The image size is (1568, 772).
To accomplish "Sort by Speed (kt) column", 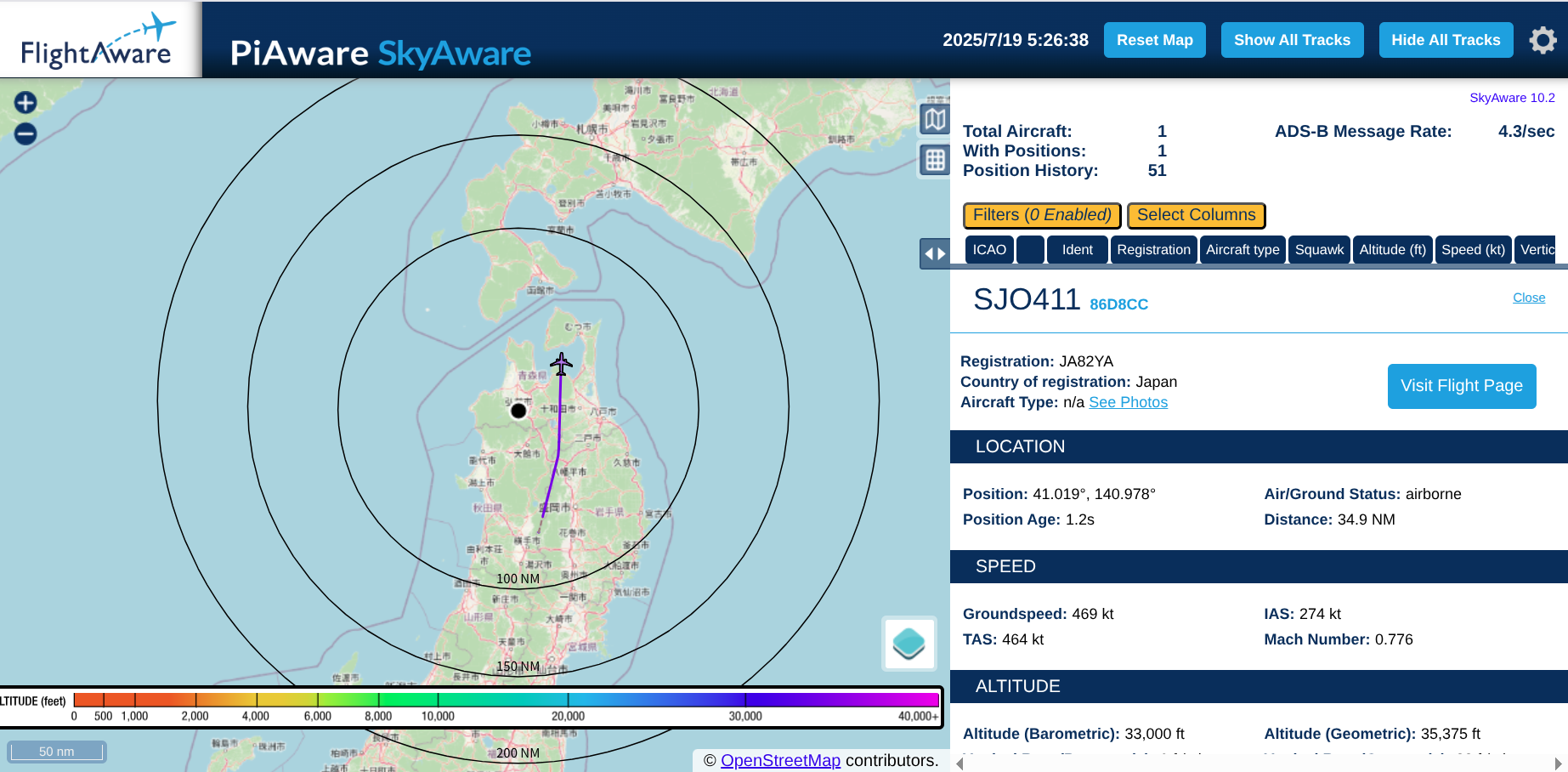I will coord(1473,249).
